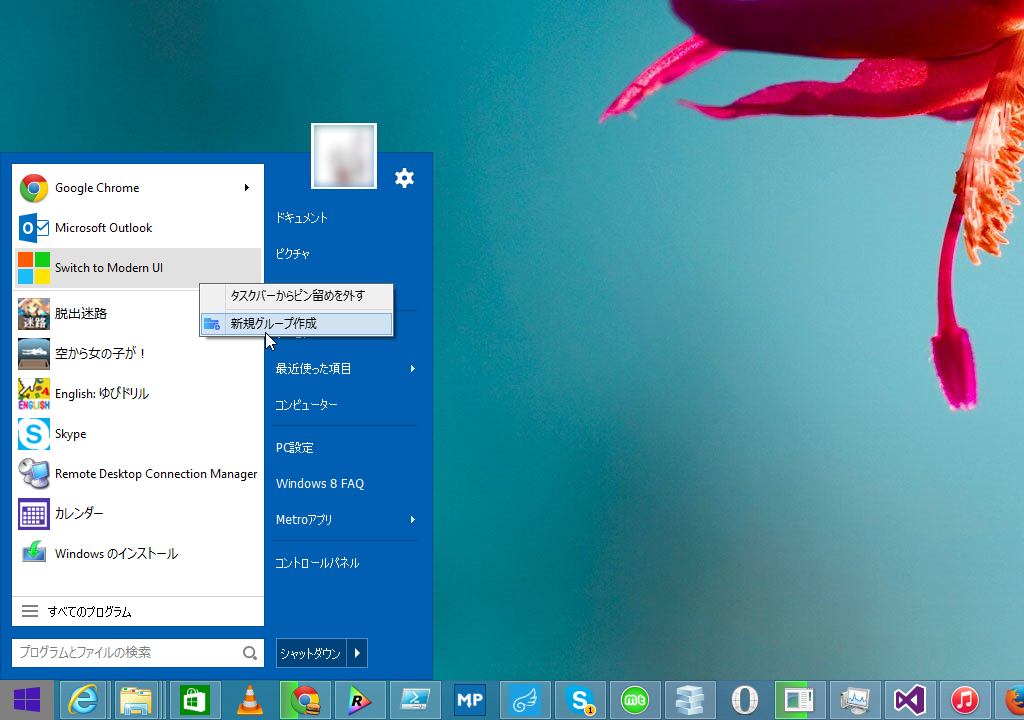Click the user account picture
Image resolution: width=1024 pixels, height=720 pixels.
pos(344,156)
